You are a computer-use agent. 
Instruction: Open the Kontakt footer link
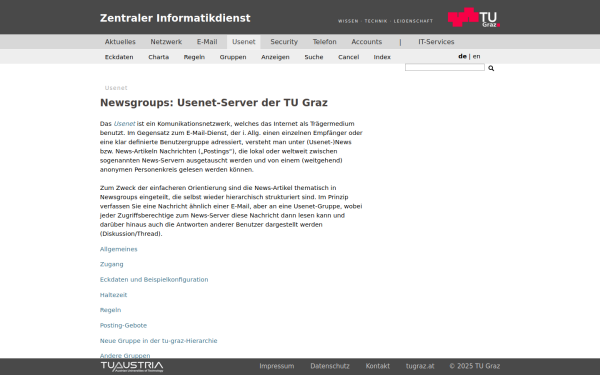(x=377, y=366)
